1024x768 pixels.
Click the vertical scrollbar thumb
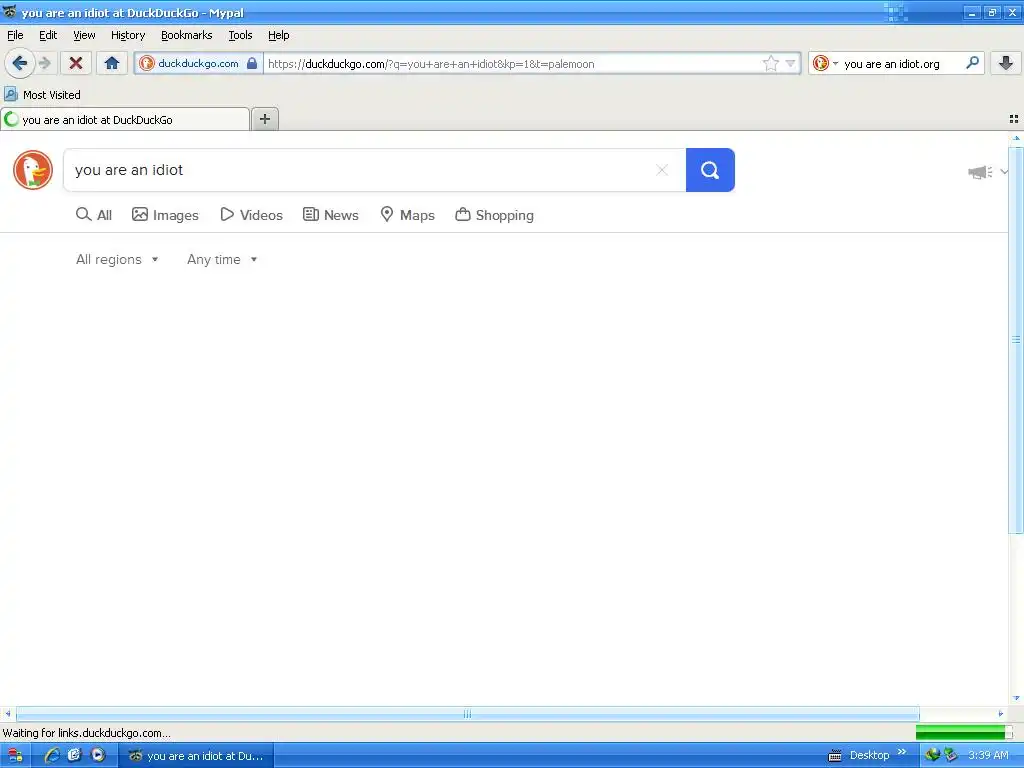tap(1016, 340)
